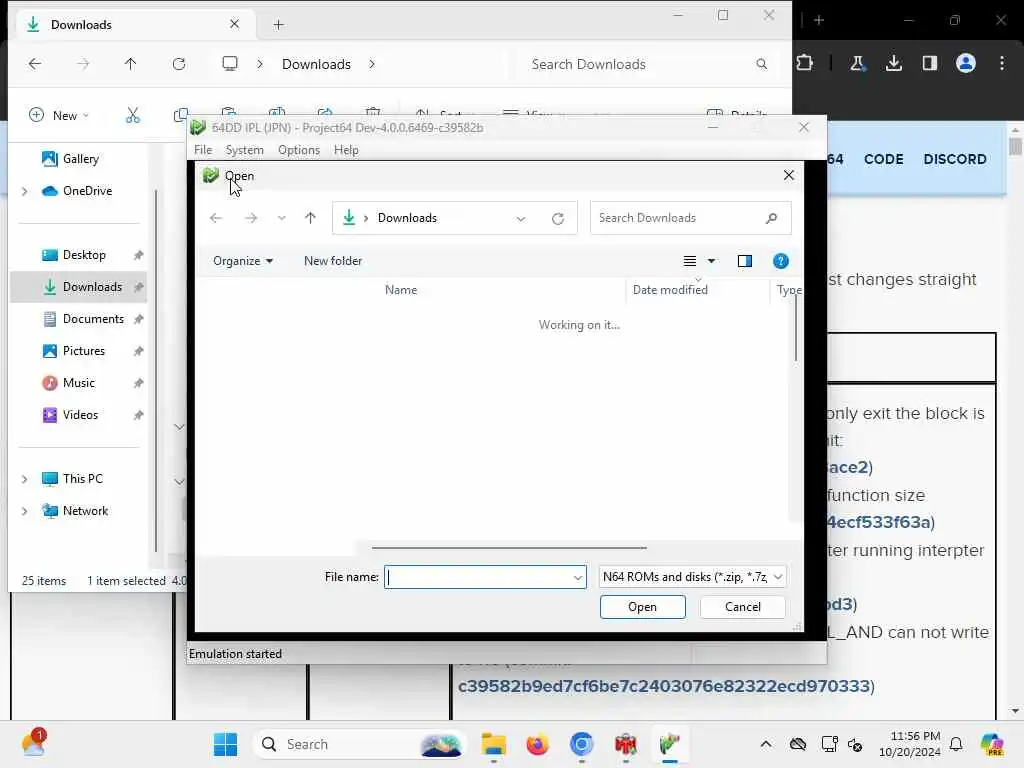Sort by Name column header
Viewport: 1024px width, 768px height.
click(401, 290)
